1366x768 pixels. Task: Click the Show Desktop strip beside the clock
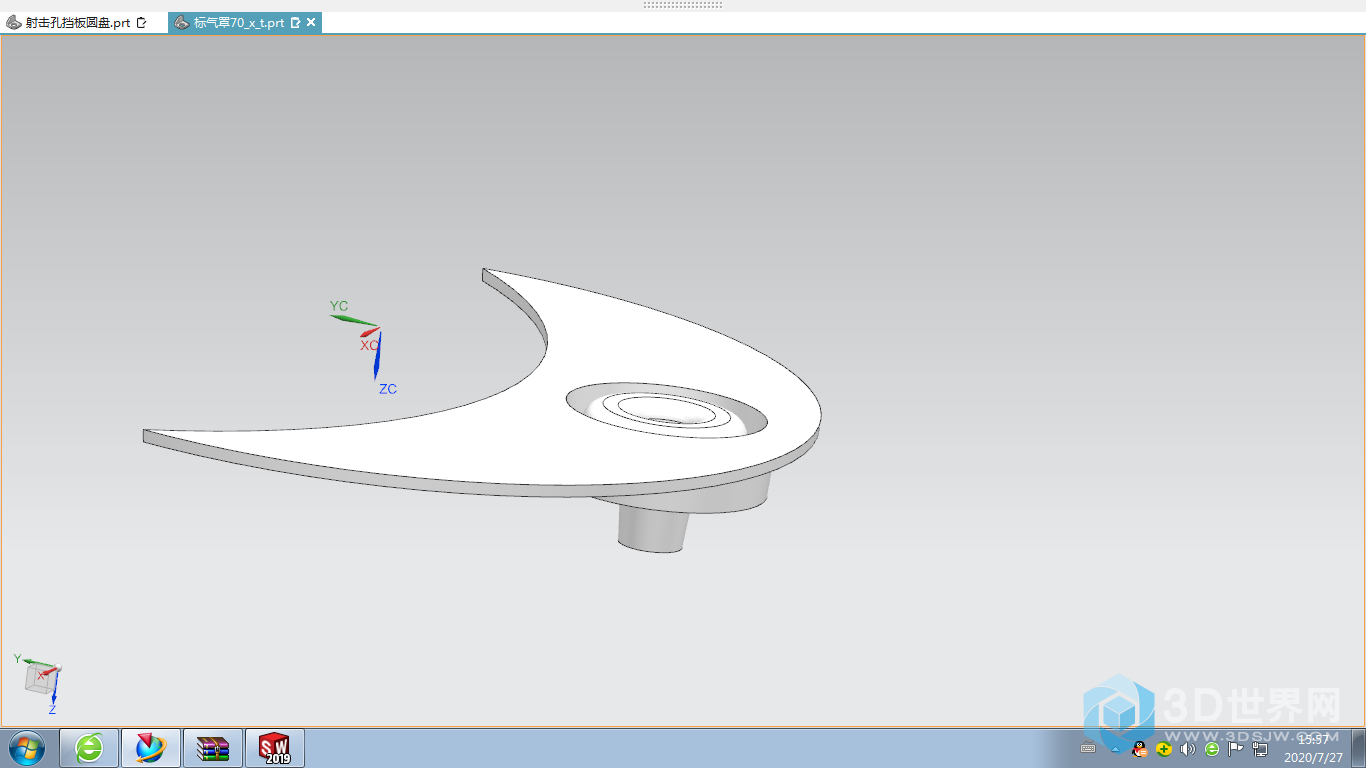[1358, 748]
